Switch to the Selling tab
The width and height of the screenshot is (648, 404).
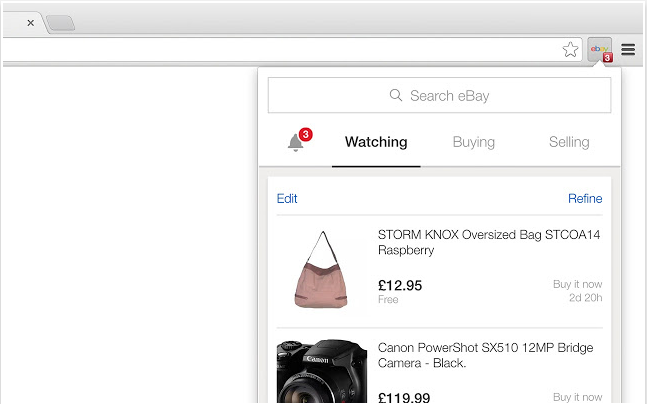[569, 142]
